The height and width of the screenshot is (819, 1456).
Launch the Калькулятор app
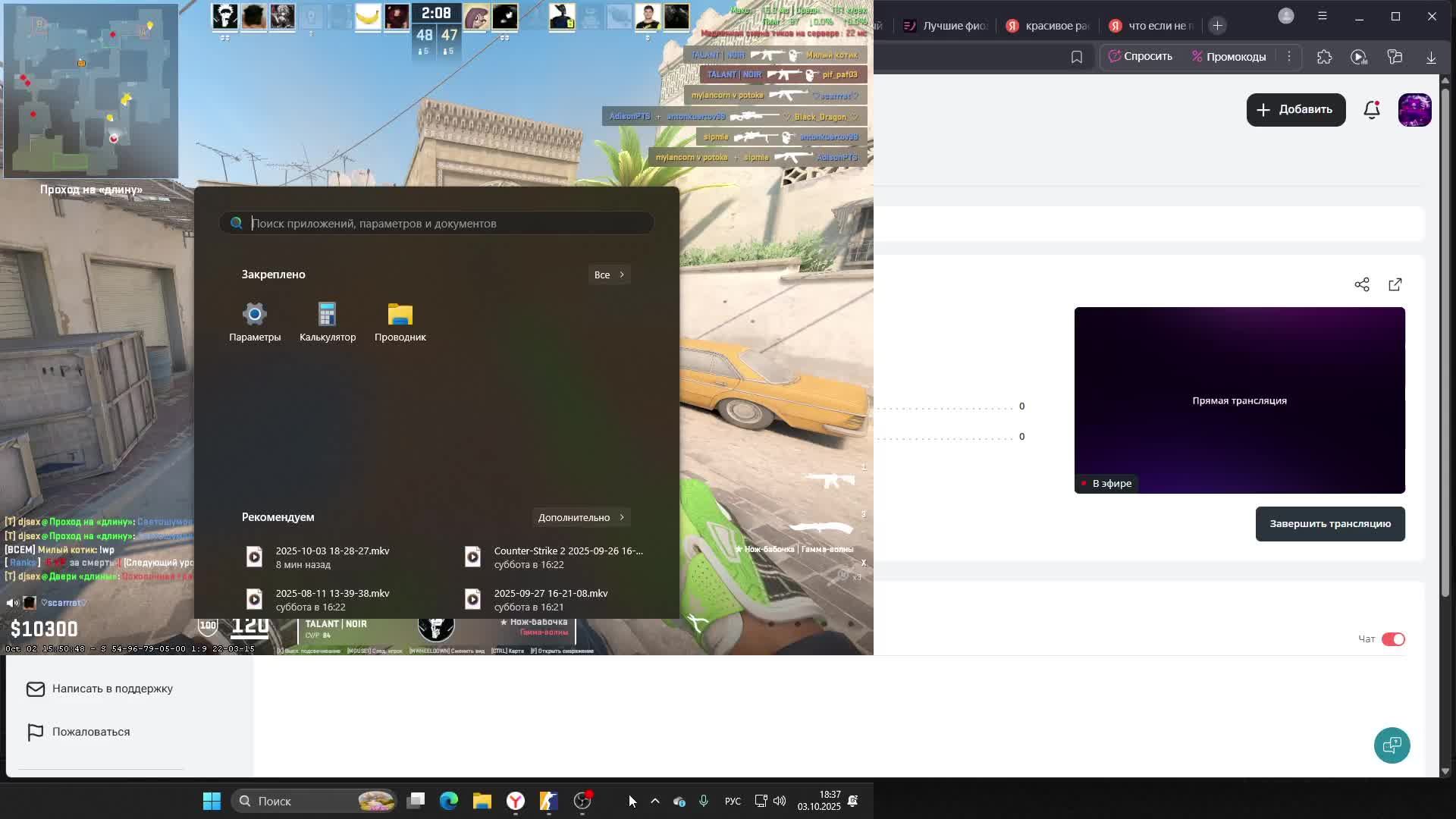pyautogui.click(x=327, y=322)
